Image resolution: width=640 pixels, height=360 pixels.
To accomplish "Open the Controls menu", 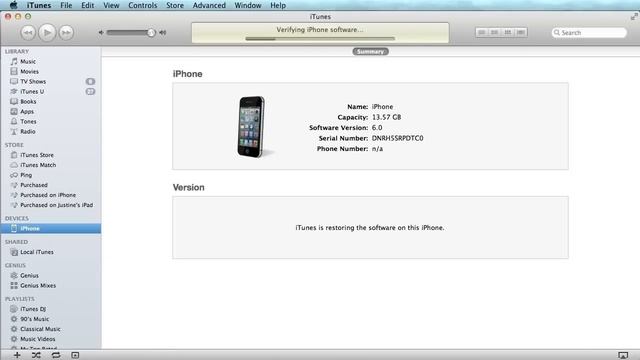I will pos(142,5).
